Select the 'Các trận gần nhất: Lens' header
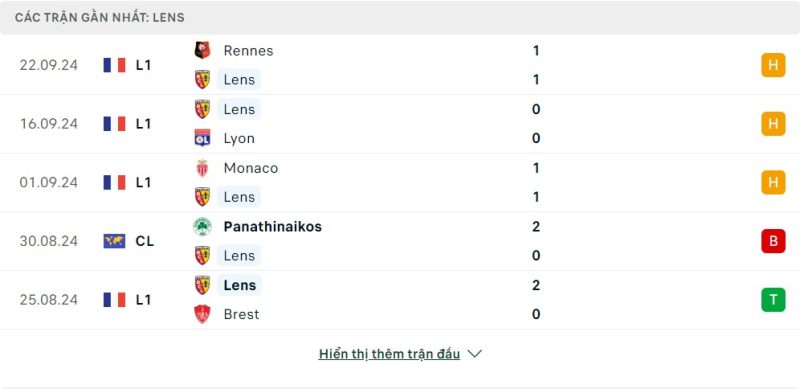 tap(99, 17)
